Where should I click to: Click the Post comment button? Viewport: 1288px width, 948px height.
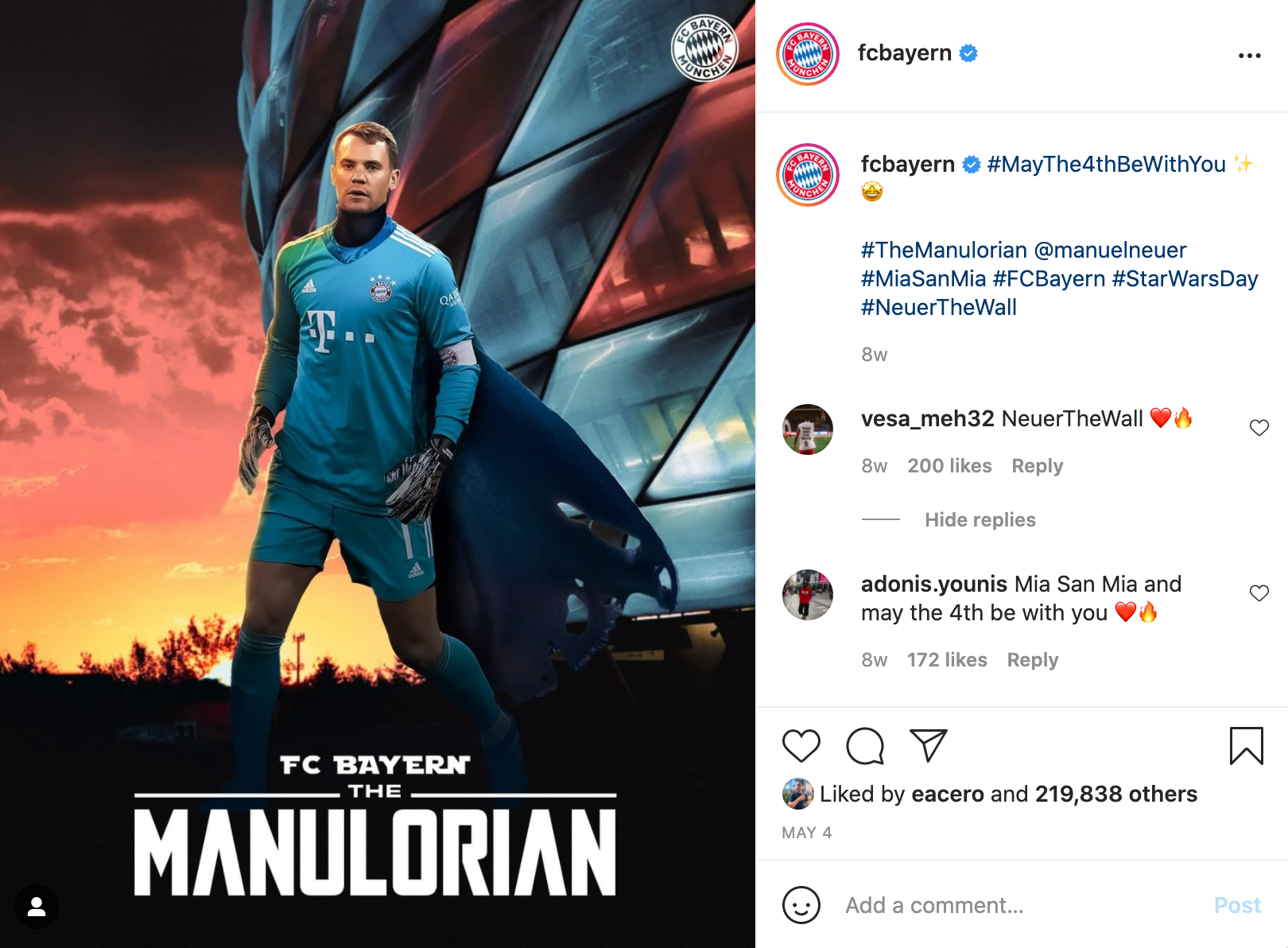pyautogui.click(x=1237, y=905)
